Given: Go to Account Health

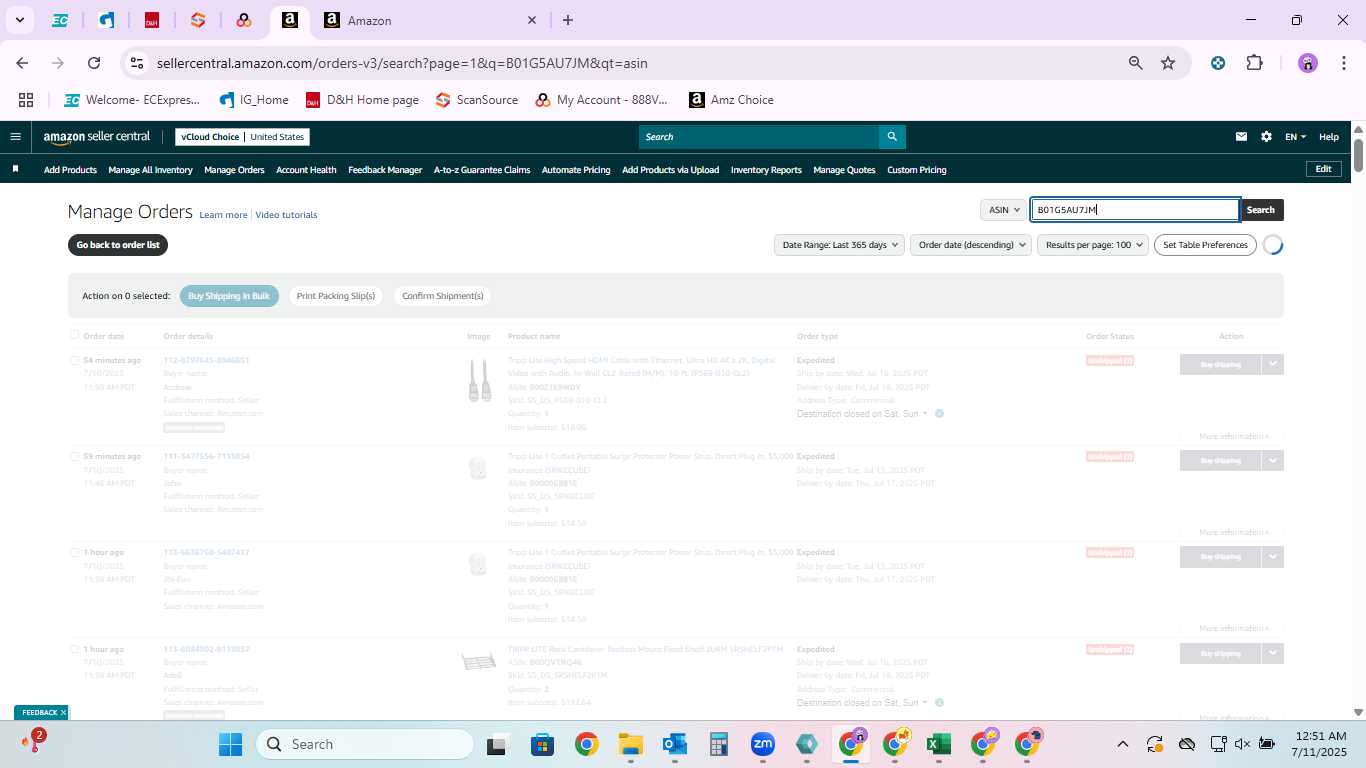Looking at the screenshot, I should (306, 170).
